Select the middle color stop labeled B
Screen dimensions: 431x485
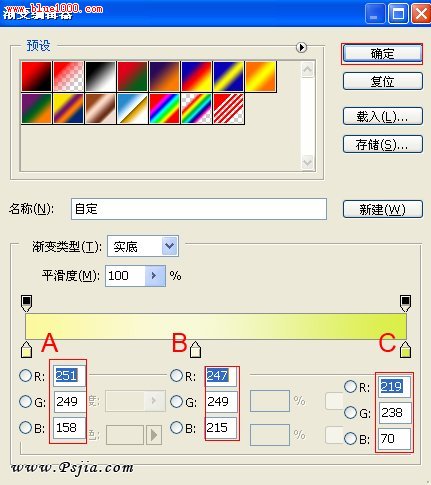(195, 350)
